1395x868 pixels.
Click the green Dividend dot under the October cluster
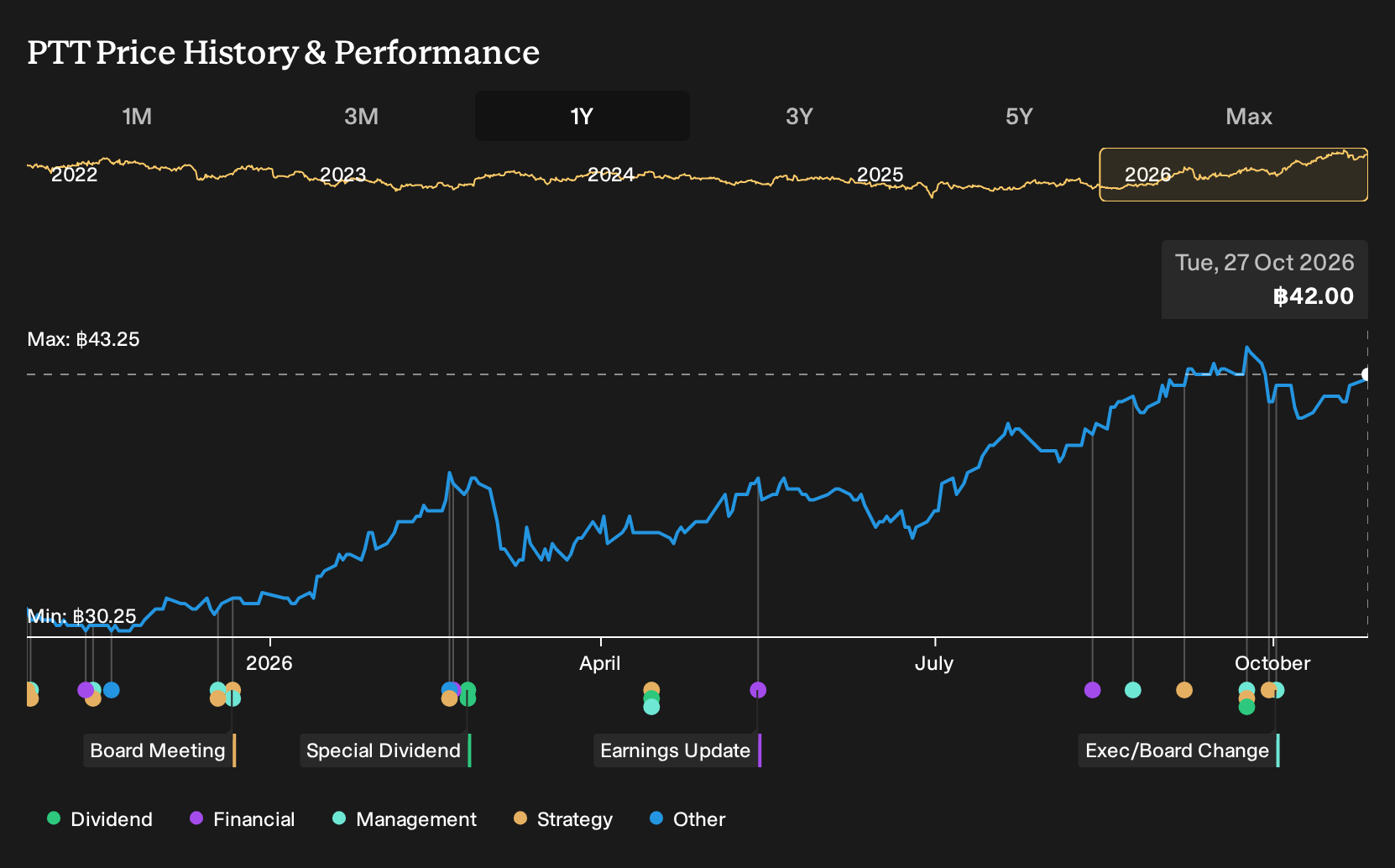(1246, 707)
